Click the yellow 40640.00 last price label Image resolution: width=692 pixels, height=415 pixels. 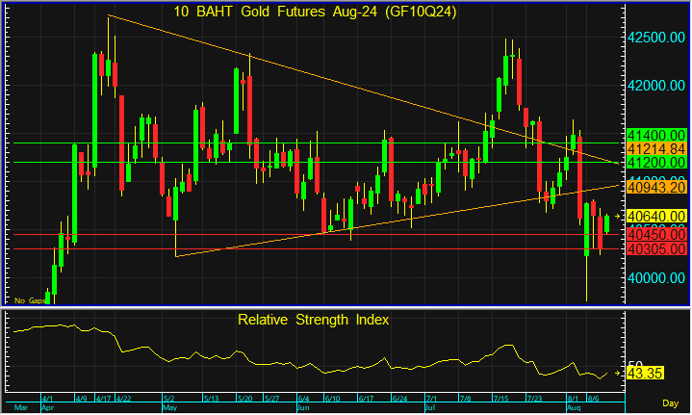[653, 216]
